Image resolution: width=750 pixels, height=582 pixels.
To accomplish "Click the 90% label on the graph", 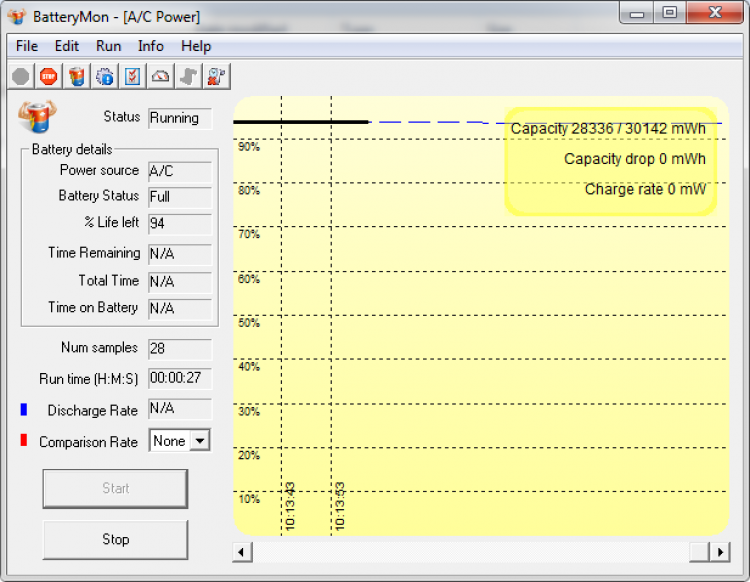I will tap(249, 147).
